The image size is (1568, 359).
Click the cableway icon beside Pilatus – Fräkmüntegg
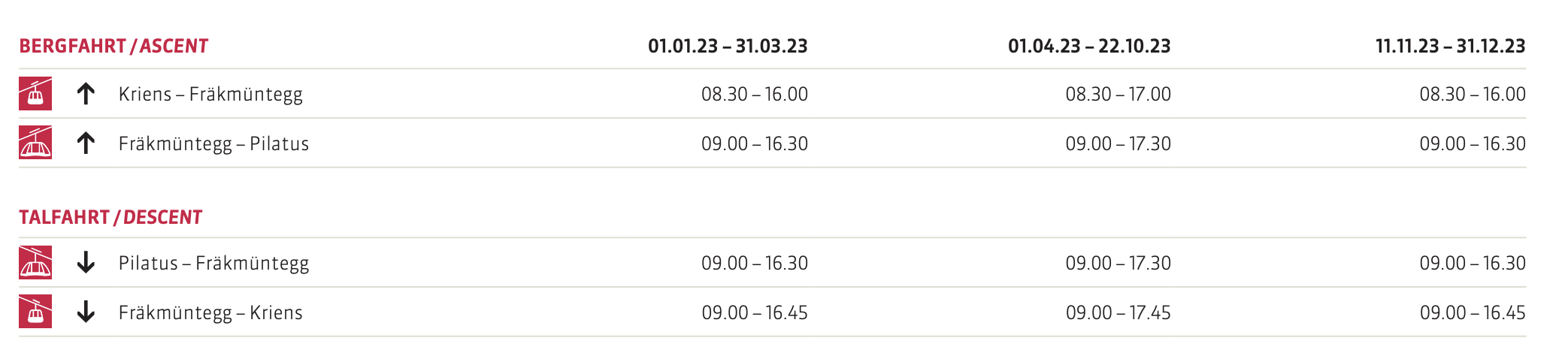35,262
